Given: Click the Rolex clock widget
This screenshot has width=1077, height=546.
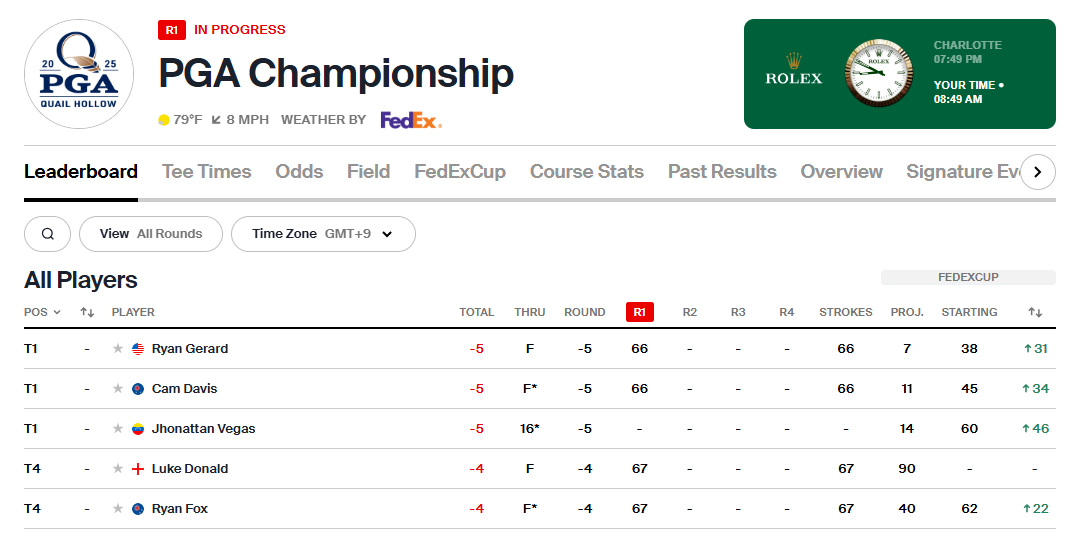Looking at the screenshot, I should [x=900, y=74].
